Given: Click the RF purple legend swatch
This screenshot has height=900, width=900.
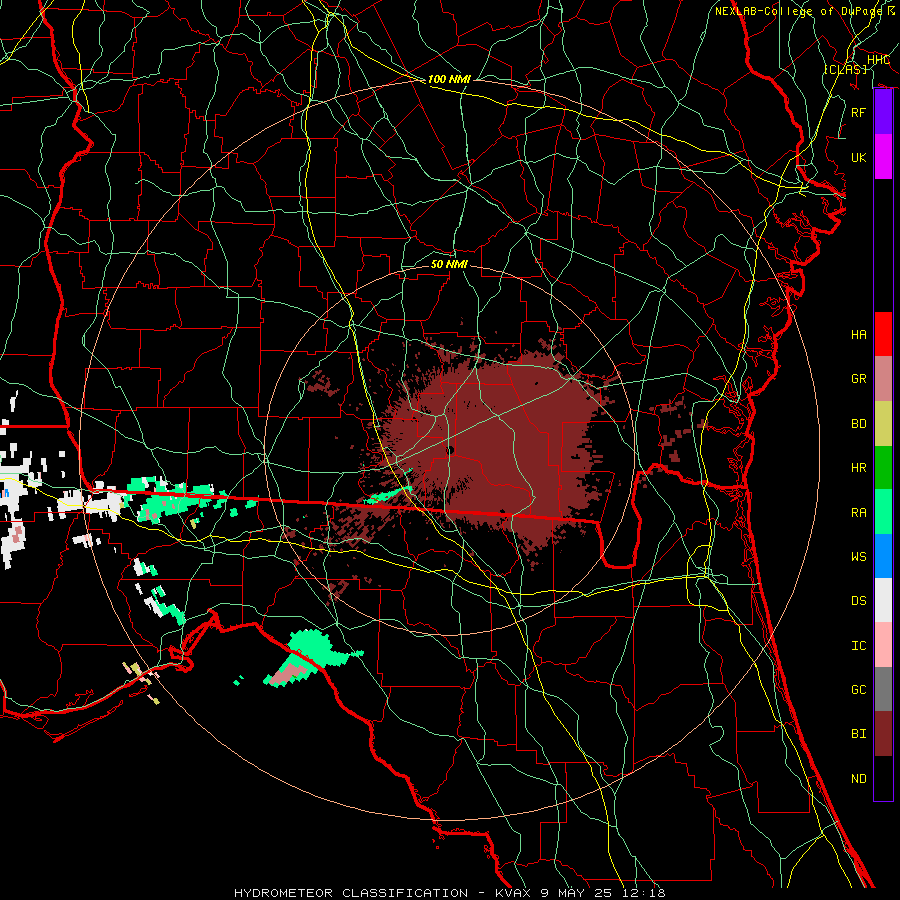Looking at the screenshot, I should [x=883, y=112].
